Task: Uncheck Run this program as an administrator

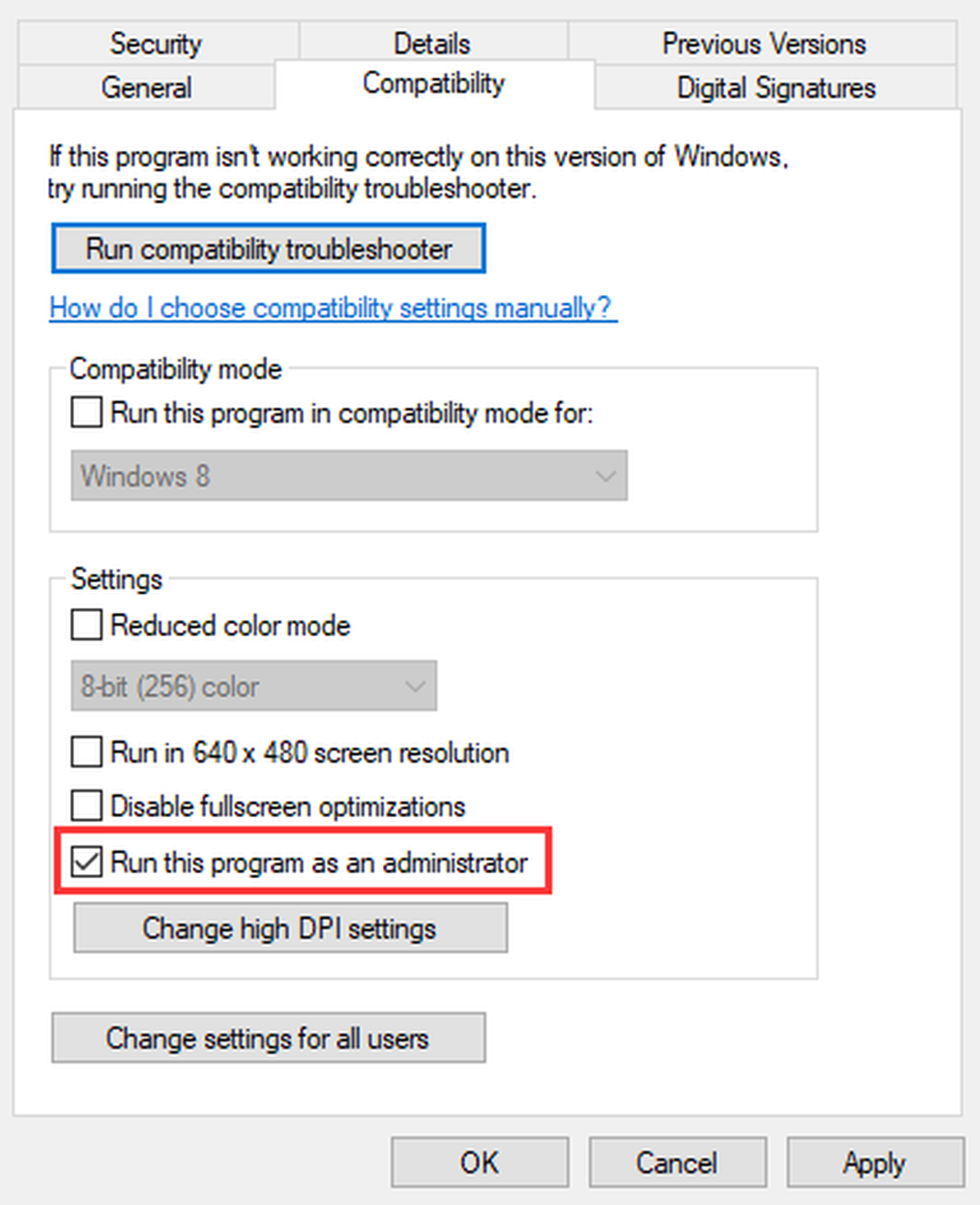Action: 87,862
